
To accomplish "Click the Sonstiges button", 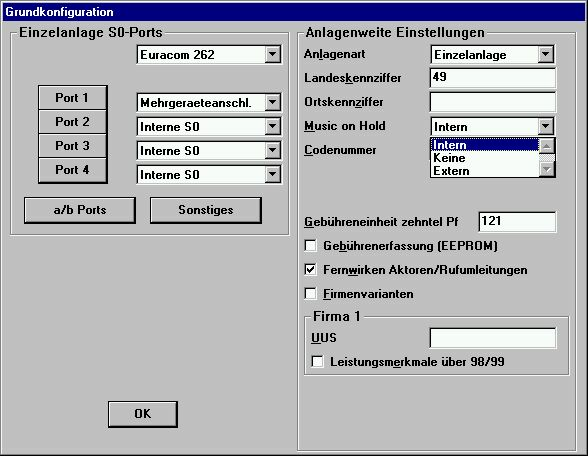I will point(206,210).
